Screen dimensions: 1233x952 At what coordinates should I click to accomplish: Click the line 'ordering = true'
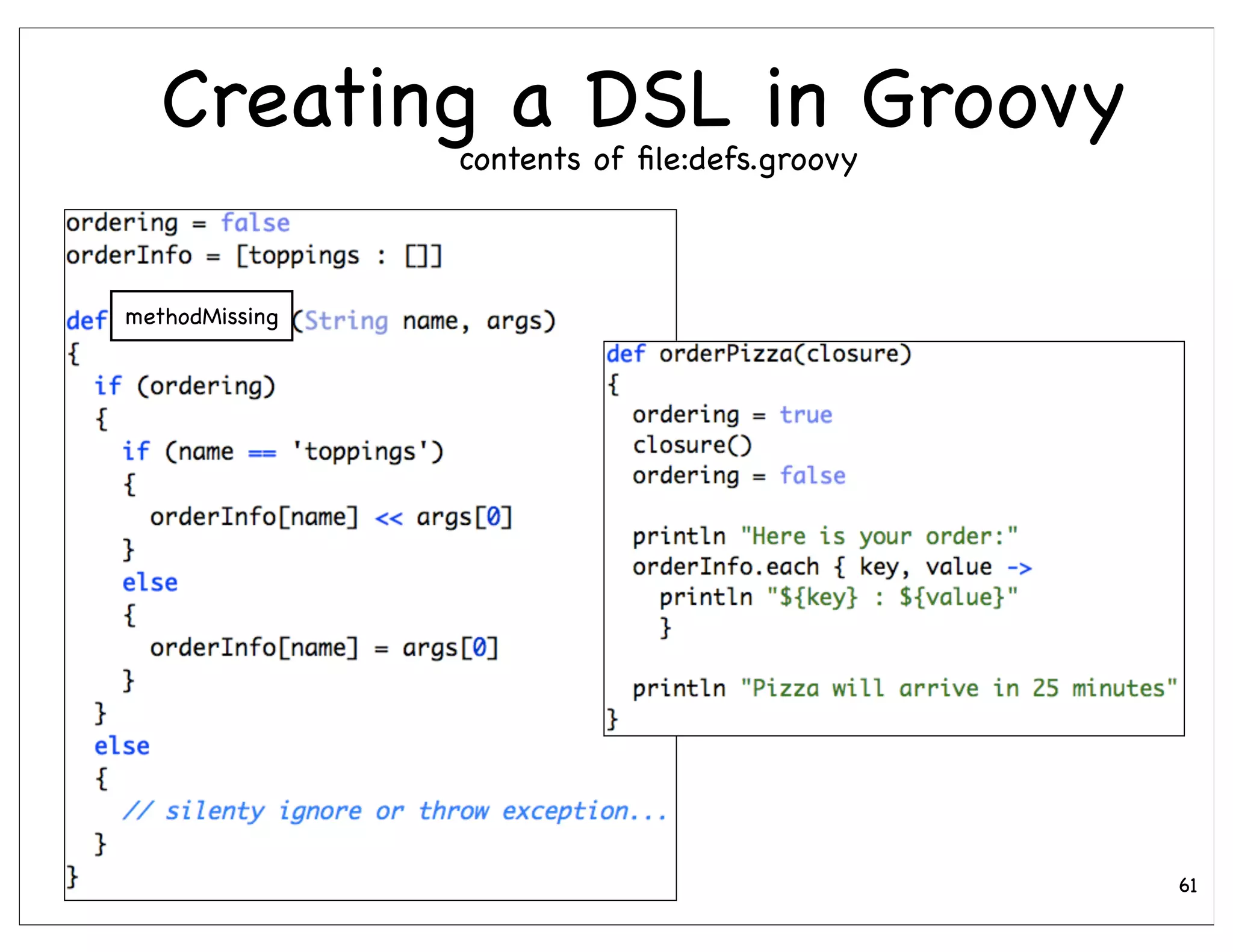[x=732, y=415]
